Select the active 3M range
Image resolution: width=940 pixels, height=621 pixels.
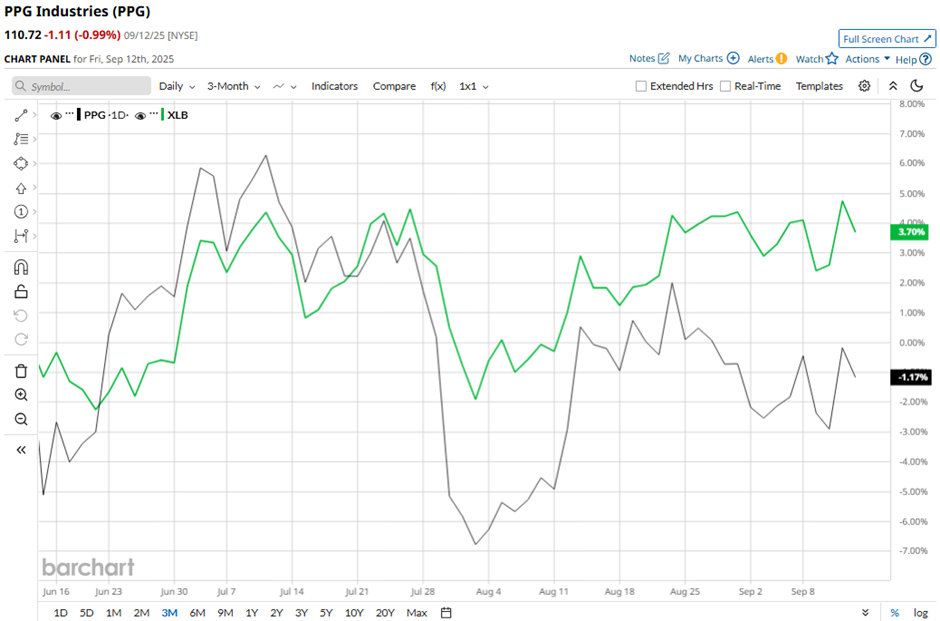click(170, 613)
